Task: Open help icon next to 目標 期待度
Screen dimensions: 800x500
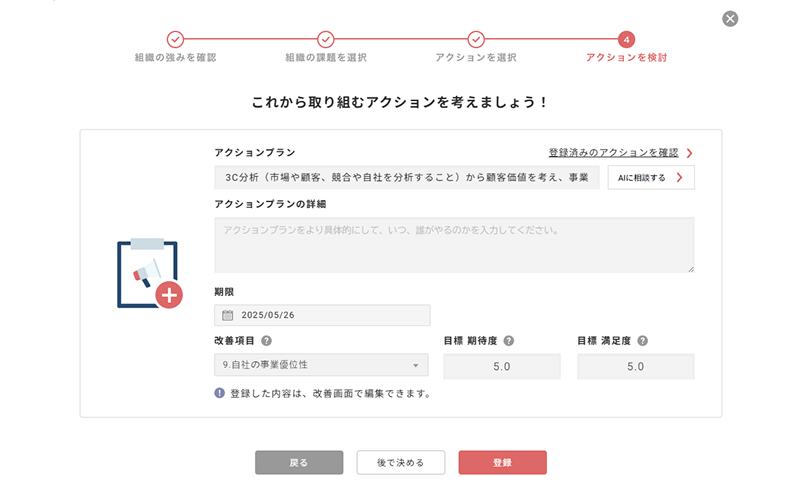Action: point(509,341)
